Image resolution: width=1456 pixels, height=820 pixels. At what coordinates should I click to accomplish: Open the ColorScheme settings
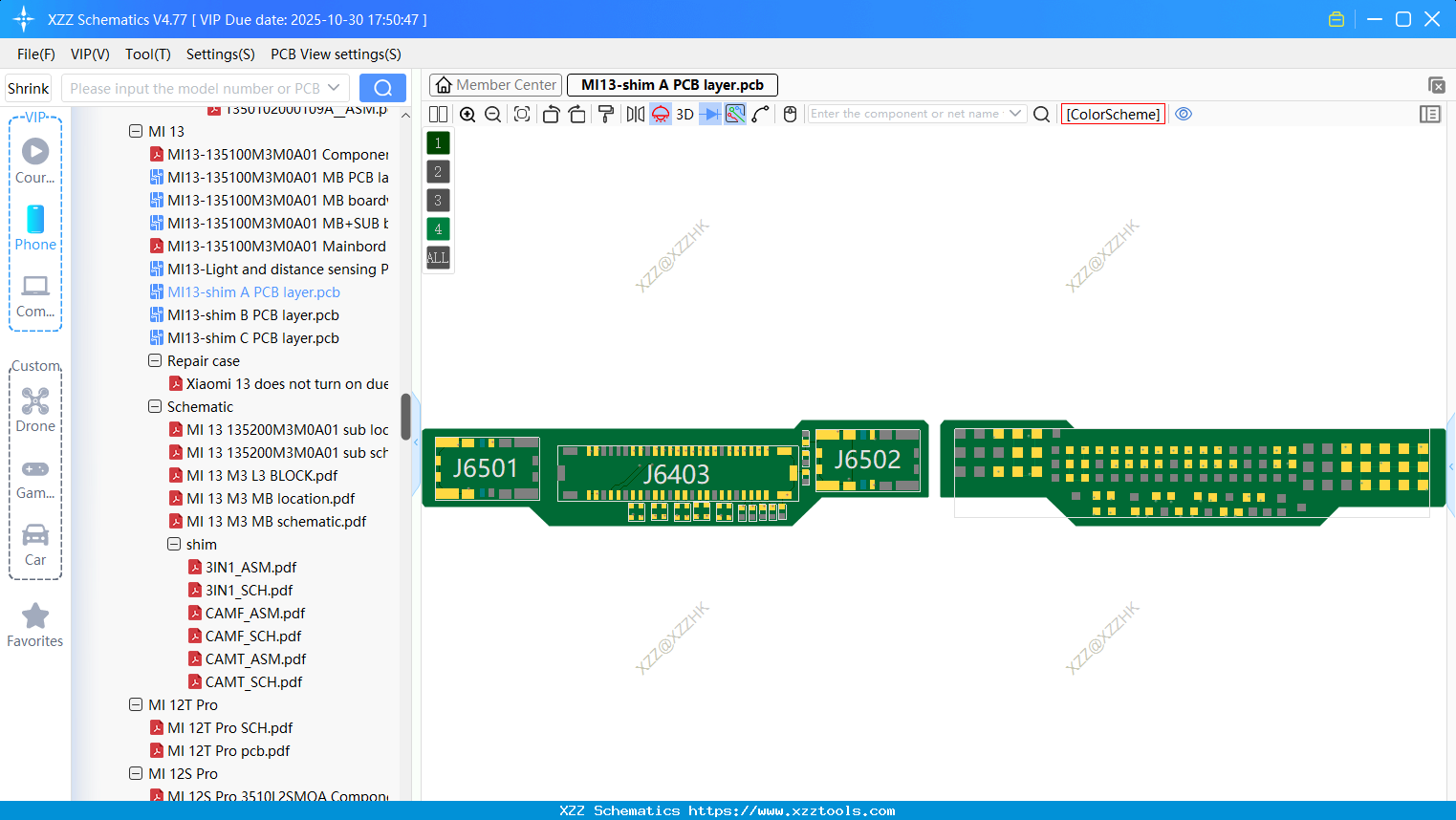(x=1113, y=114)
